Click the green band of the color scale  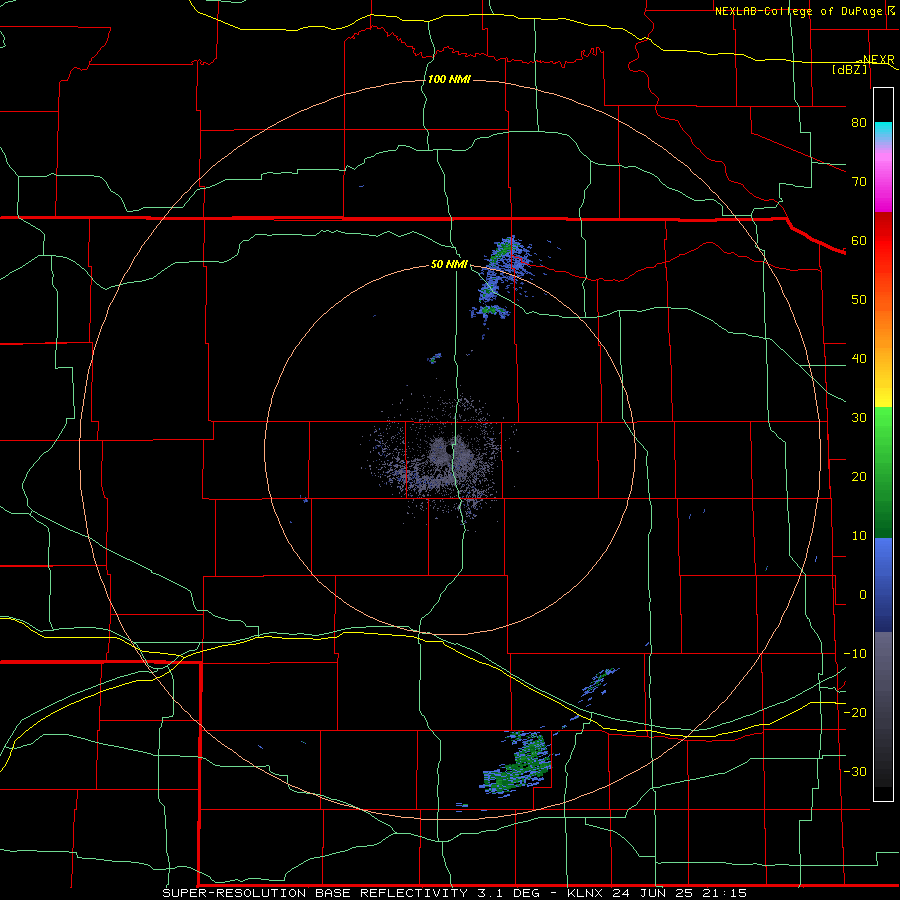tap(883, 472)
